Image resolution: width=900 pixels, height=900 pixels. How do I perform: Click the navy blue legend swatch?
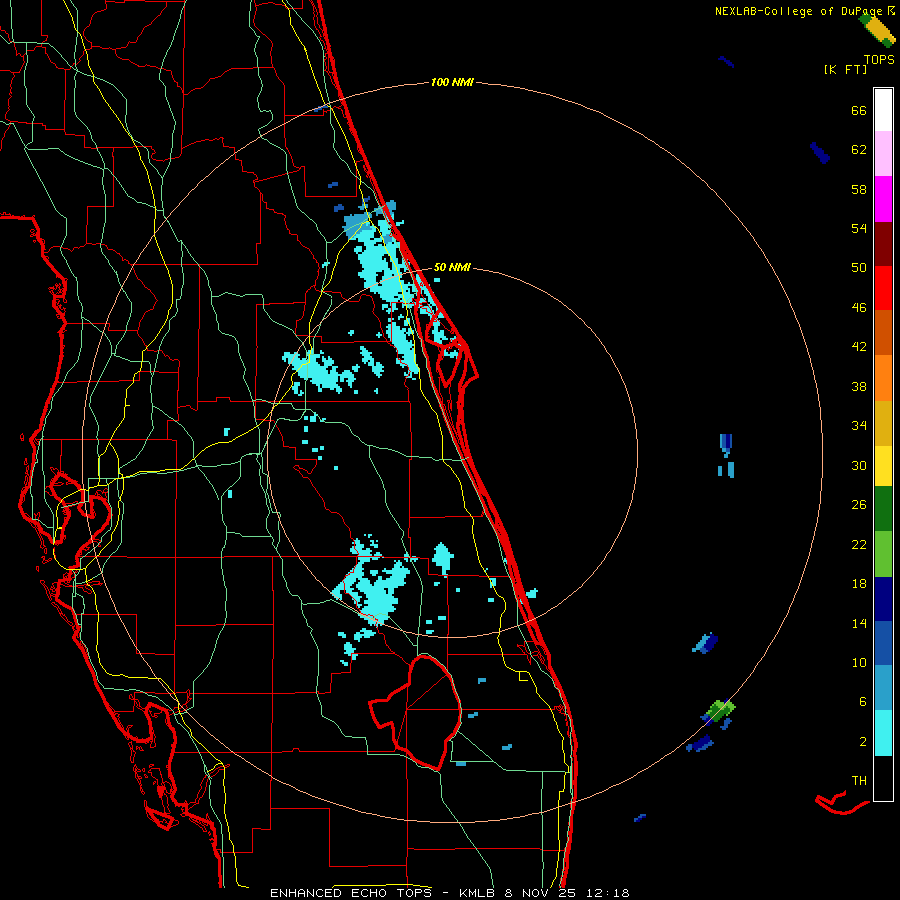point(883,599)
